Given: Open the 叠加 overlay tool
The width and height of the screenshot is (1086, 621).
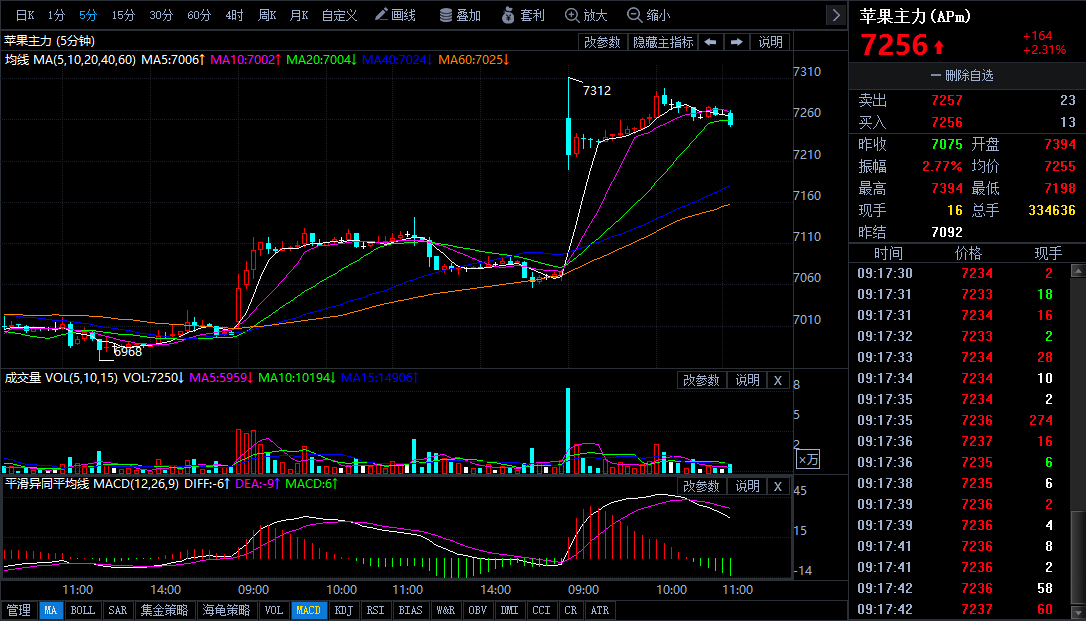Looking at the screenshot, I should (x=460, y=15).
